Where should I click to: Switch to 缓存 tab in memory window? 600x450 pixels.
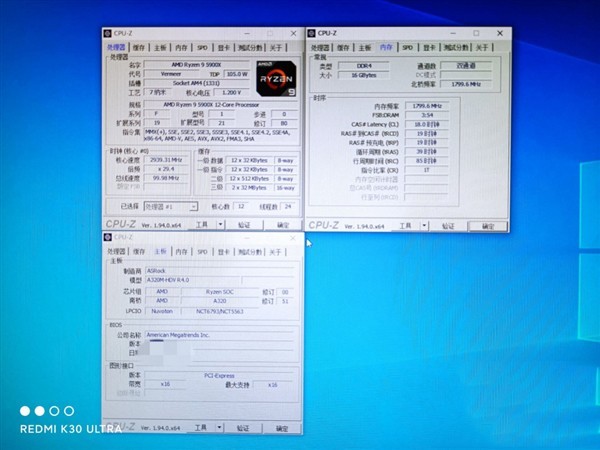[x=343, y=47]
